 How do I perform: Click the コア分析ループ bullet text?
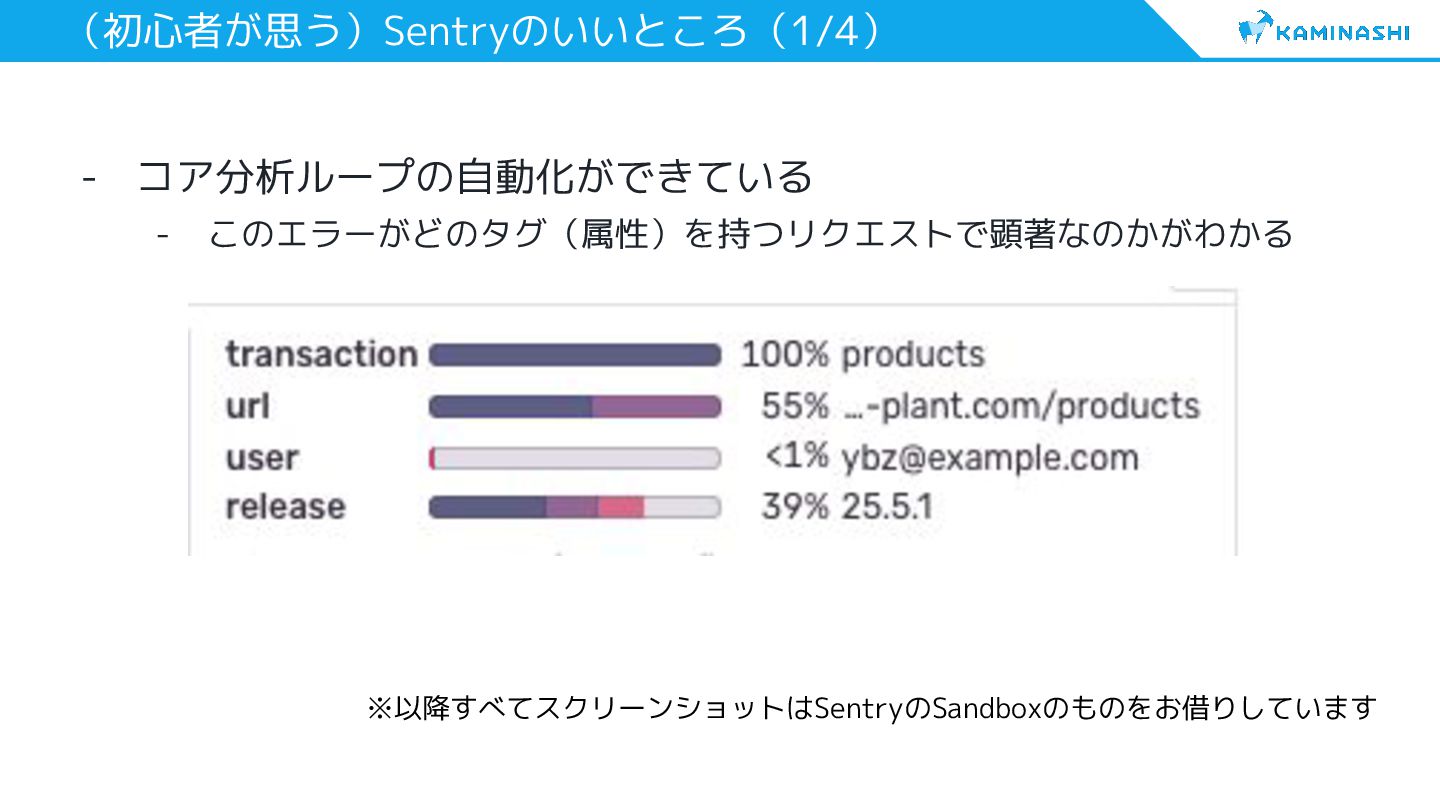point(474,178)
